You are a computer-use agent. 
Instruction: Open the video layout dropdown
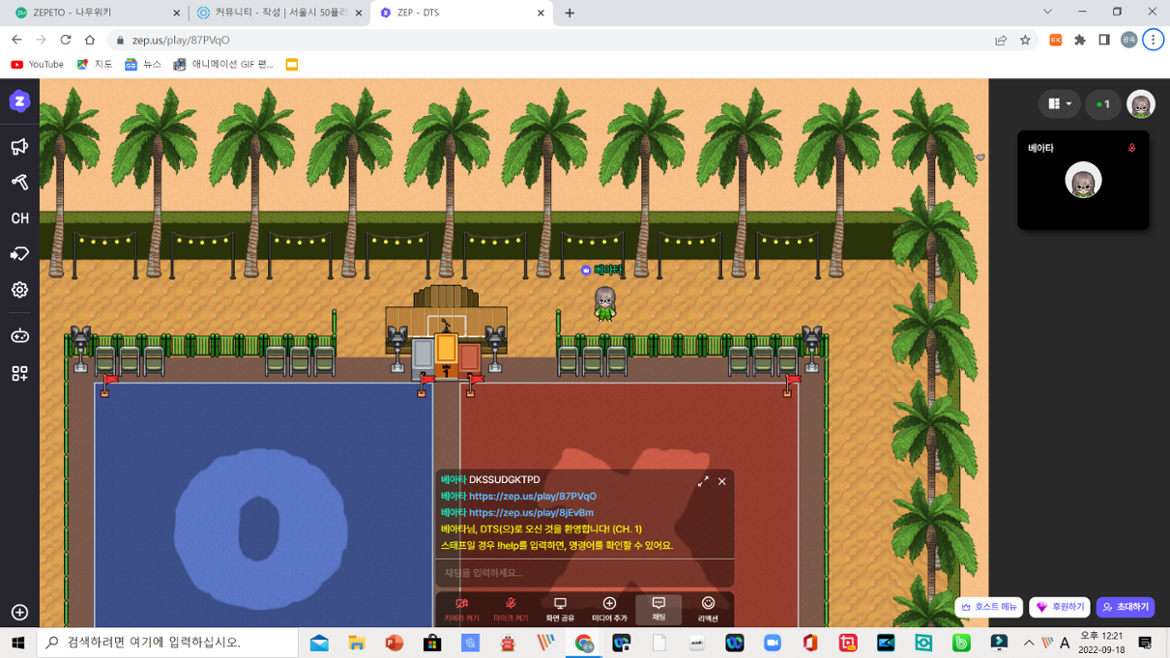point(1059,104)
